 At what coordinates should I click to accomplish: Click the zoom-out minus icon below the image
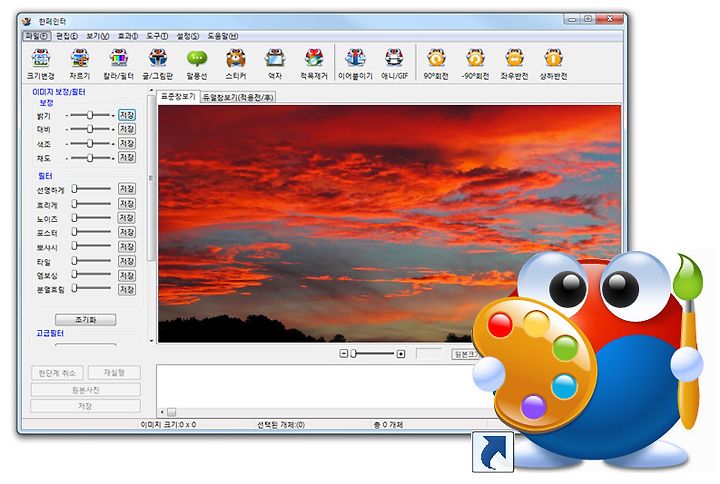(x=343, y=354)
